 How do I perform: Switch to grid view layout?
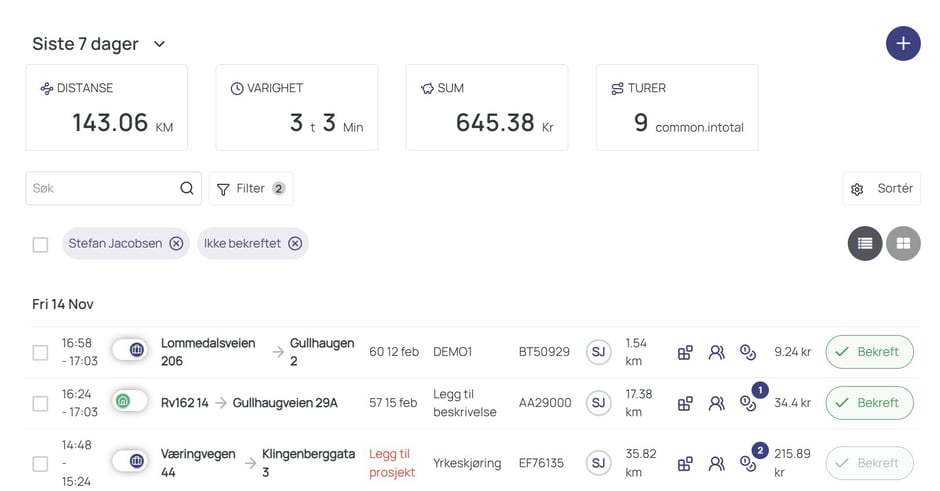pyautogui.click(x=903, y=243)
